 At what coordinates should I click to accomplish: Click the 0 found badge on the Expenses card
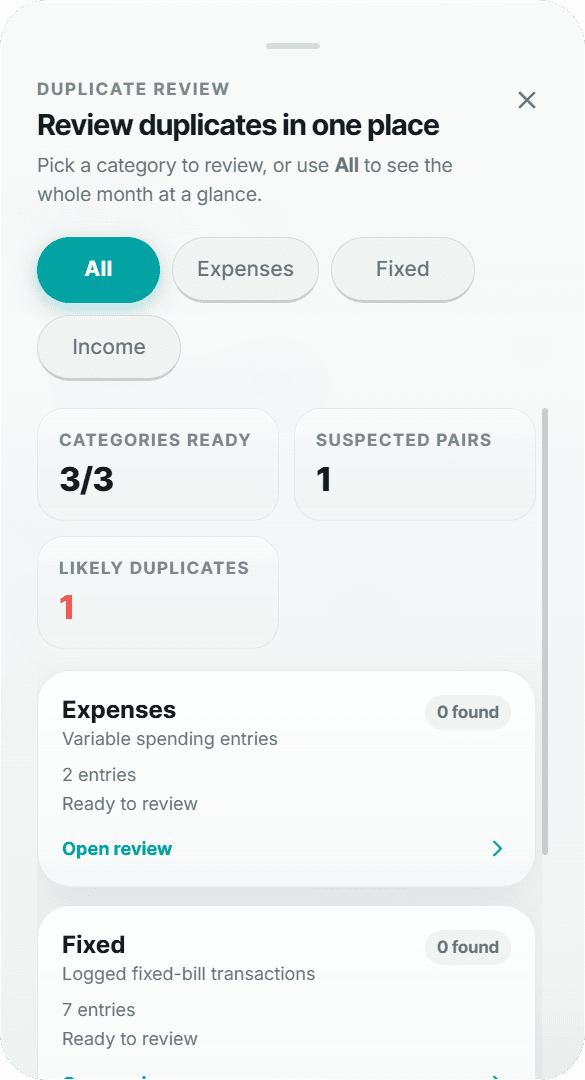pos(467,712)
